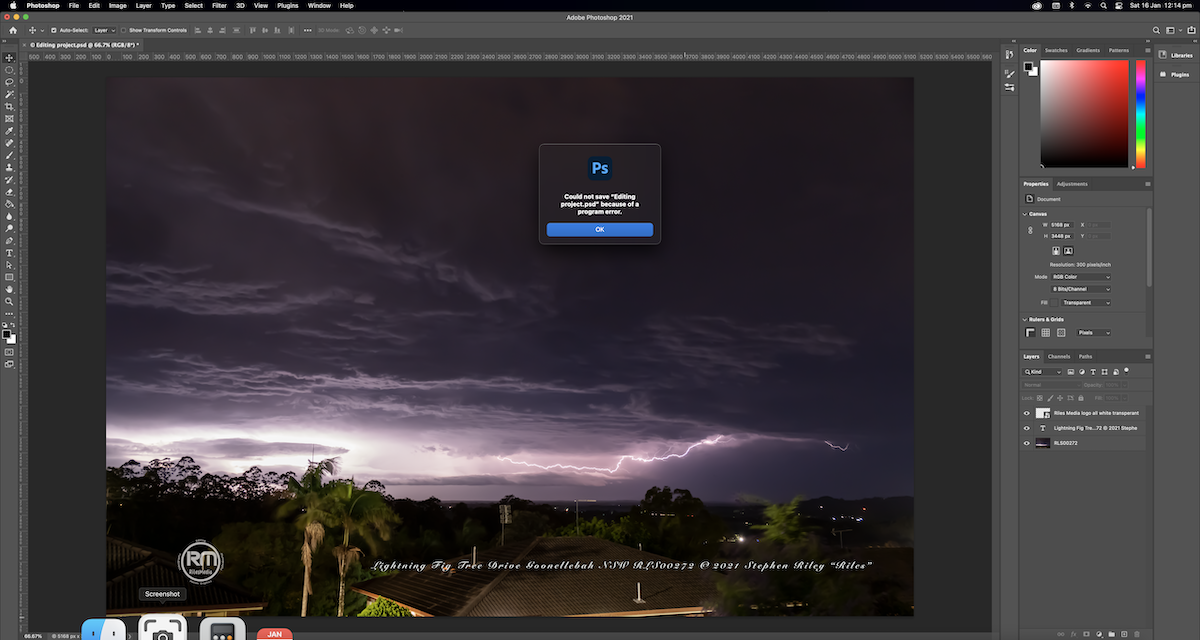Viewport: 1200px width, 640px height.
Task: Collapse the Canvas section in Properties
Action: (x=1024, y=214)
